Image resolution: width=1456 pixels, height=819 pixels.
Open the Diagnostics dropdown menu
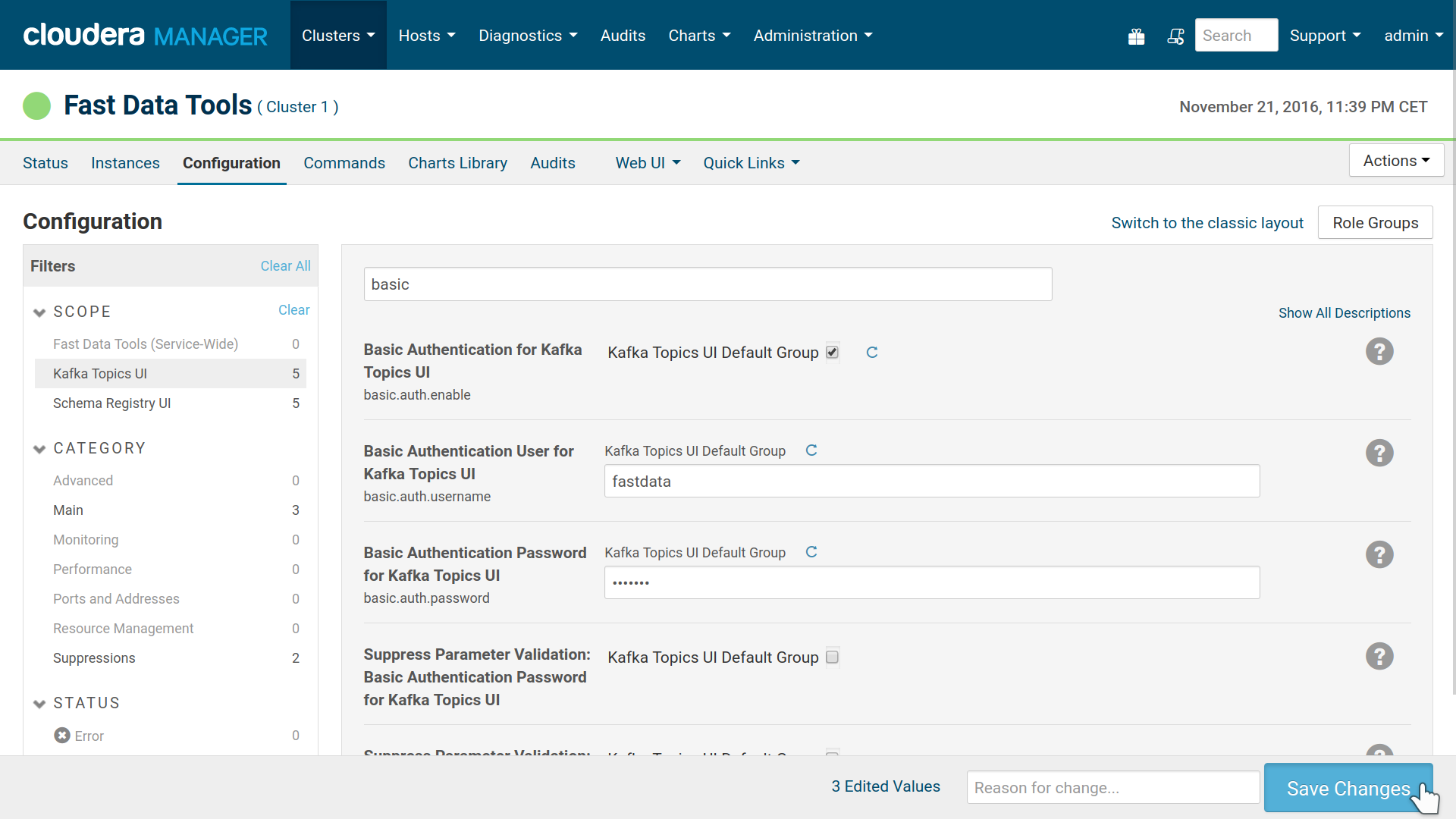coord(528,36)
